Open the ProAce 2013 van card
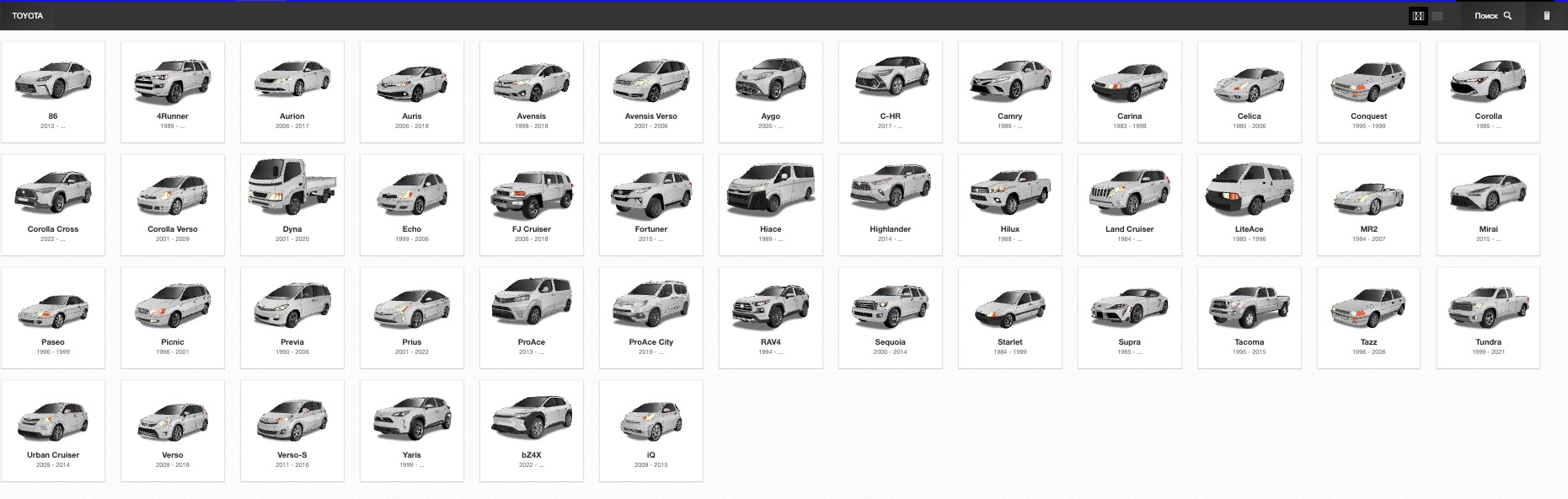Viewport: 1568px width, 499px height. point(532,318)
